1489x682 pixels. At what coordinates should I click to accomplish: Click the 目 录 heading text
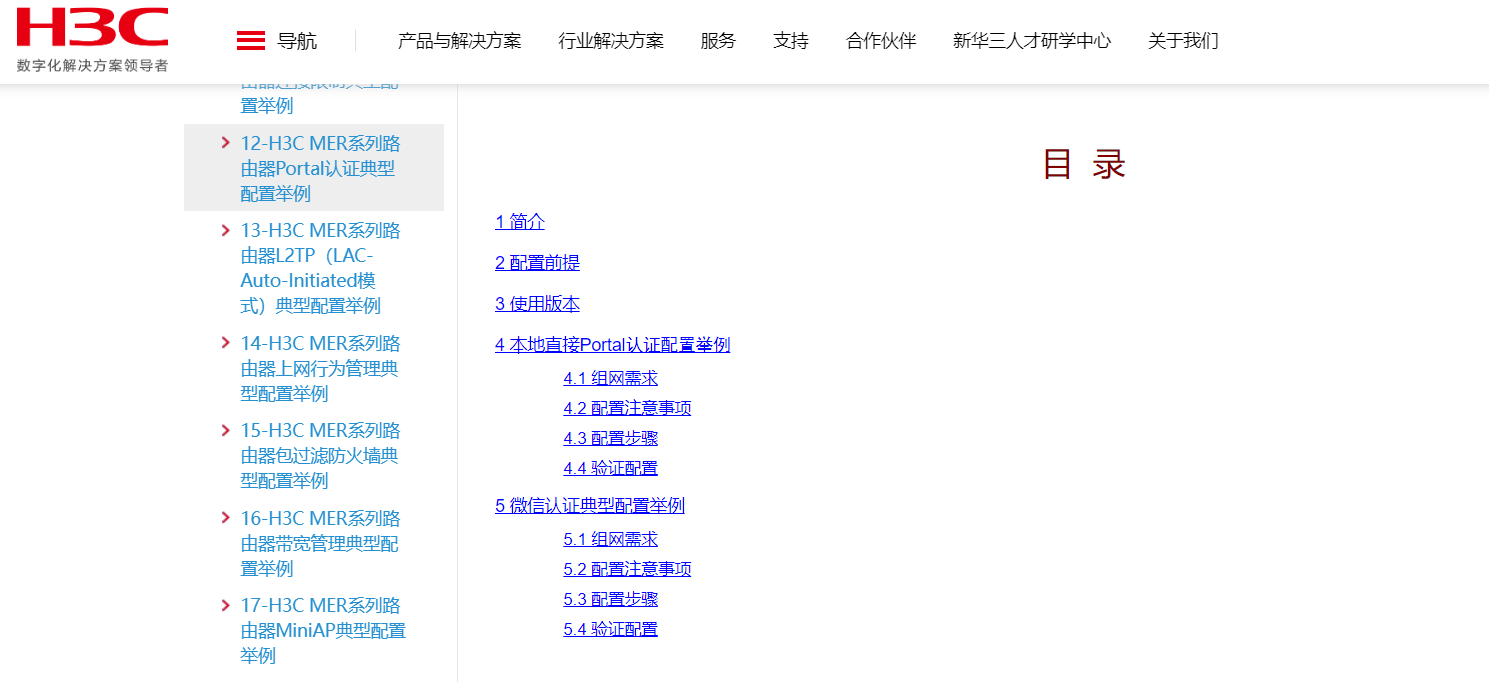point(1084,164)
